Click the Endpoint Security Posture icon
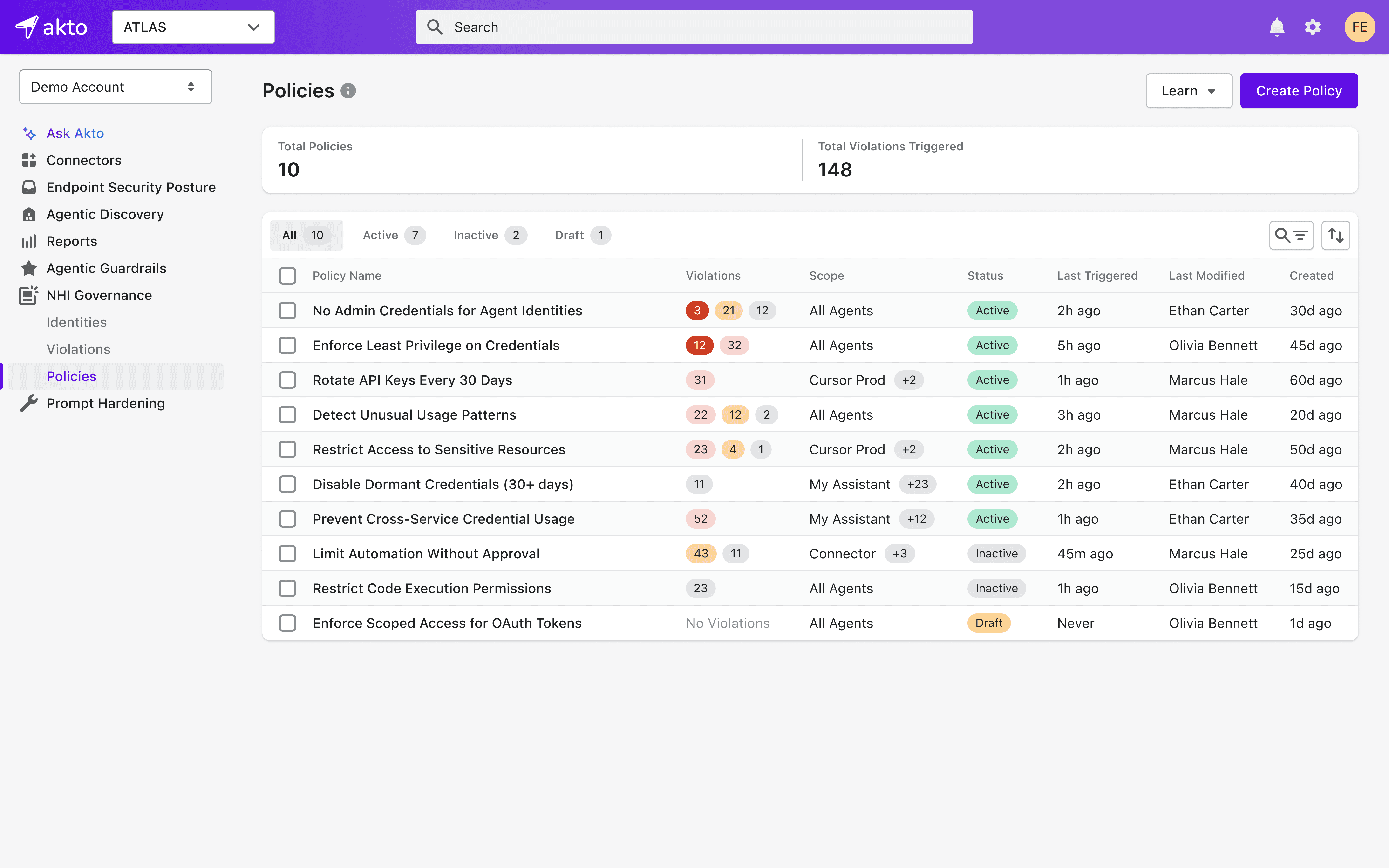 29,187
